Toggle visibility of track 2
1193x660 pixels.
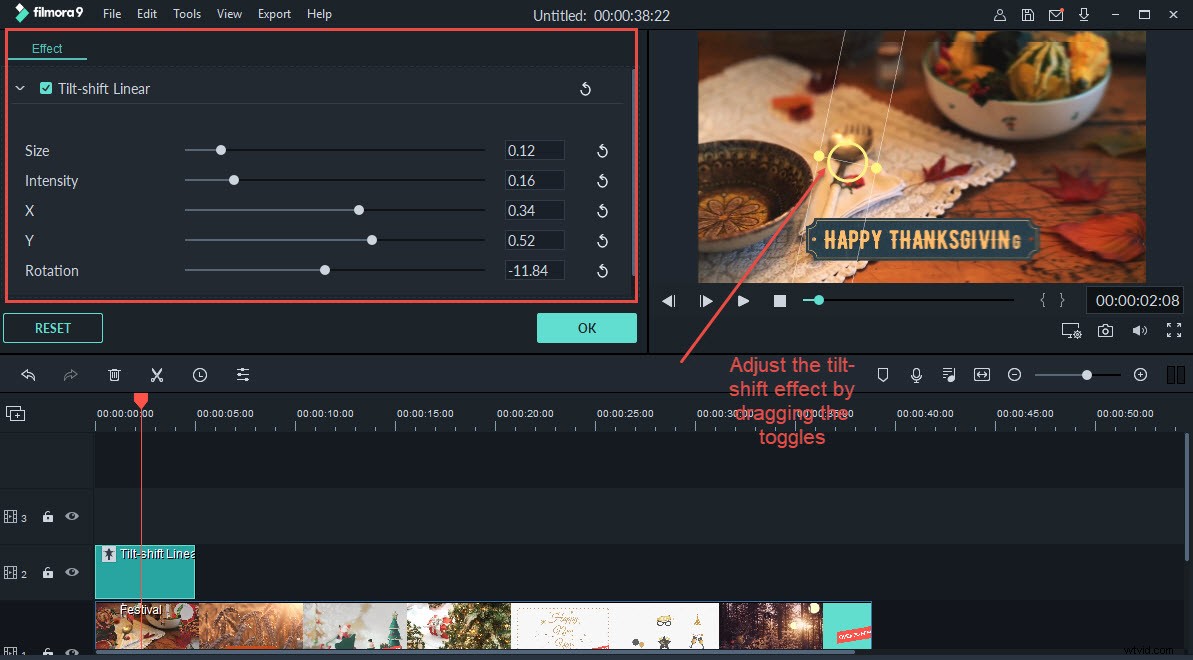coord(71,572)
